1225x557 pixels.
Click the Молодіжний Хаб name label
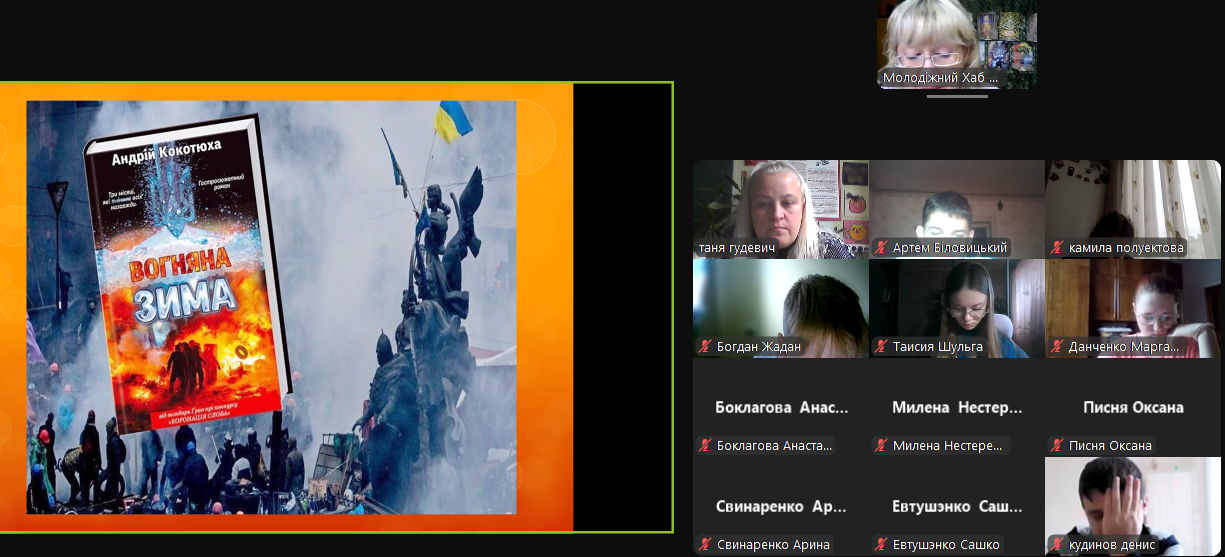click(941, 78)
